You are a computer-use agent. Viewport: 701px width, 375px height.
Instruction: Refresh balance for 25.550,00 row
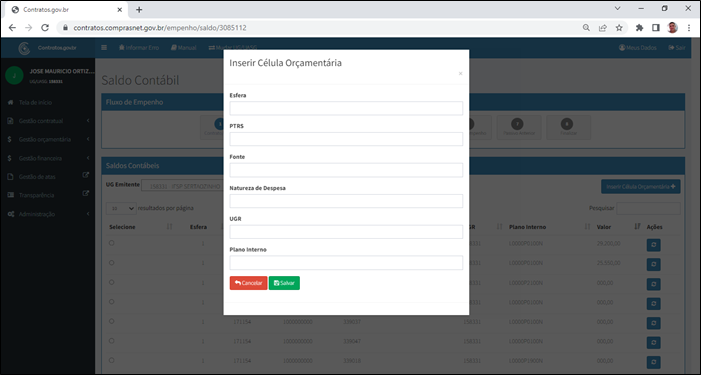(654, 265)
